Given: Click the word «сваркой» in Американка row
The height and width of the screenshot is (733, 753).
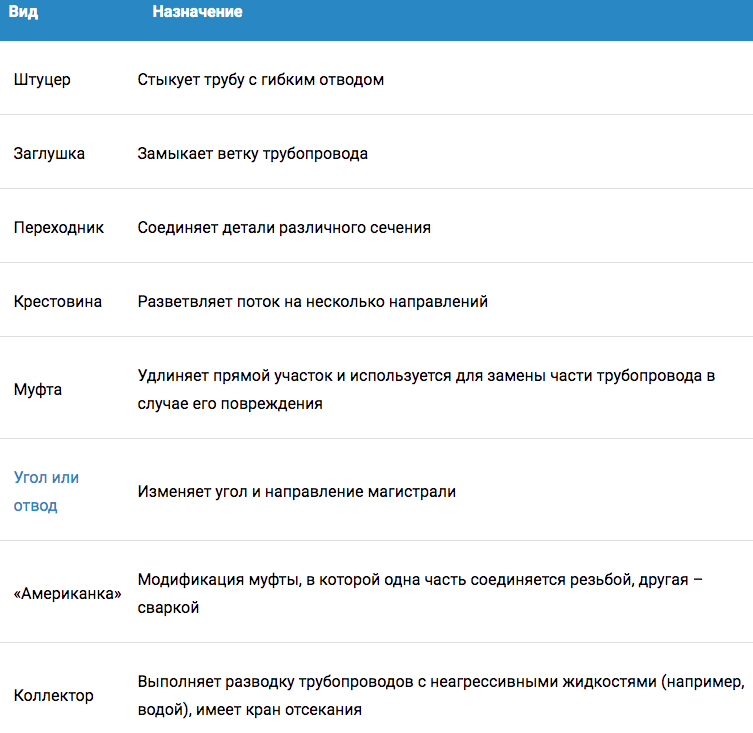Looking at the screenshot, I should [169, 608].
